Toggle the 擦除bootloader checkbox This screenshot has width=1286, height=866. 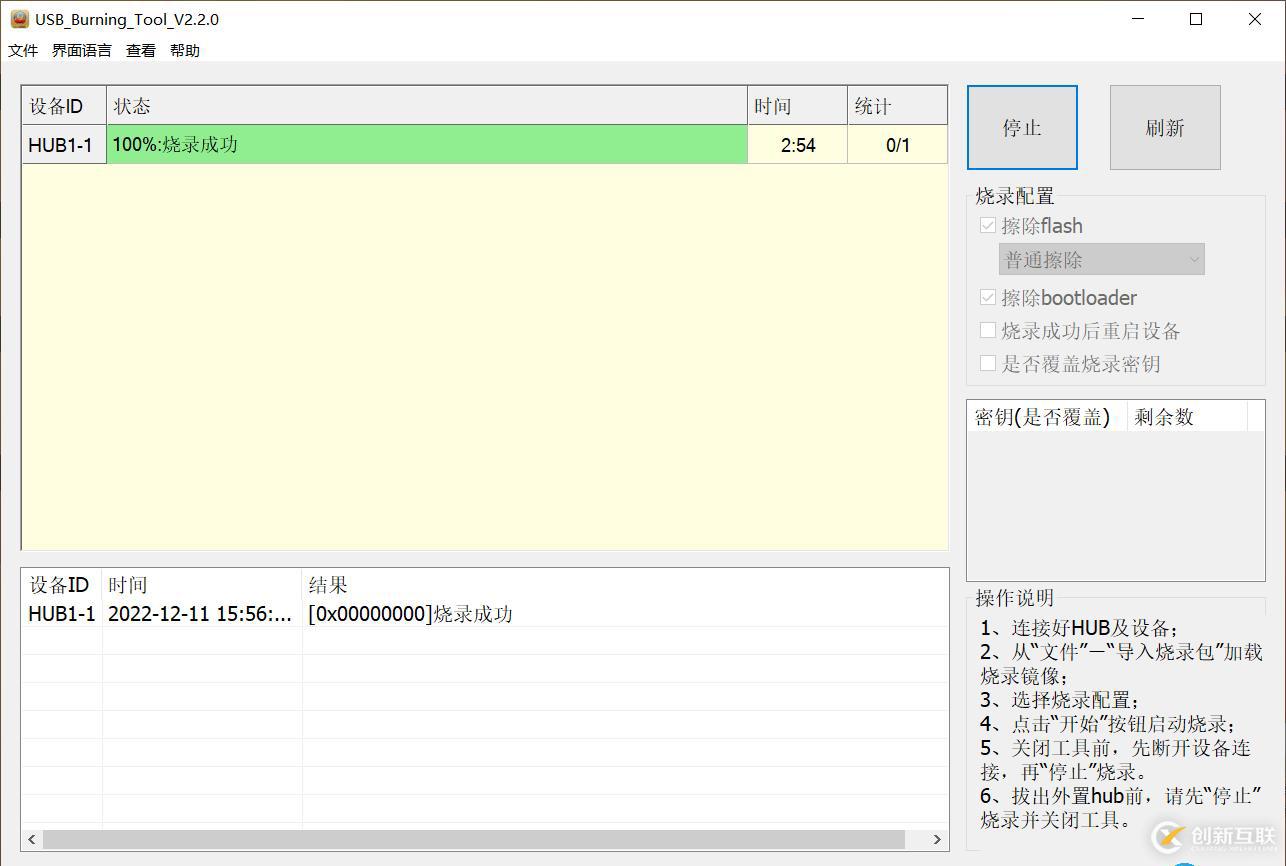click(988, 298)
